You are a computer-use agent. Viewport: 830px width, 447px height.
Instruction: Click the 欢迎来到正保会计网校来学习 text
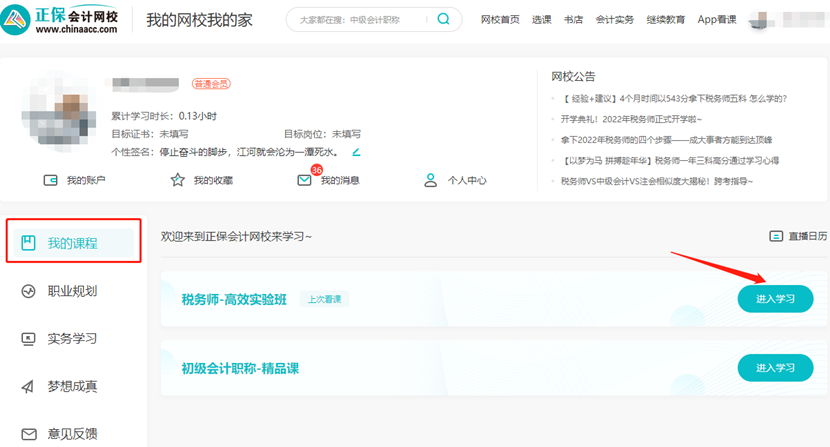(x=236, y=237)
